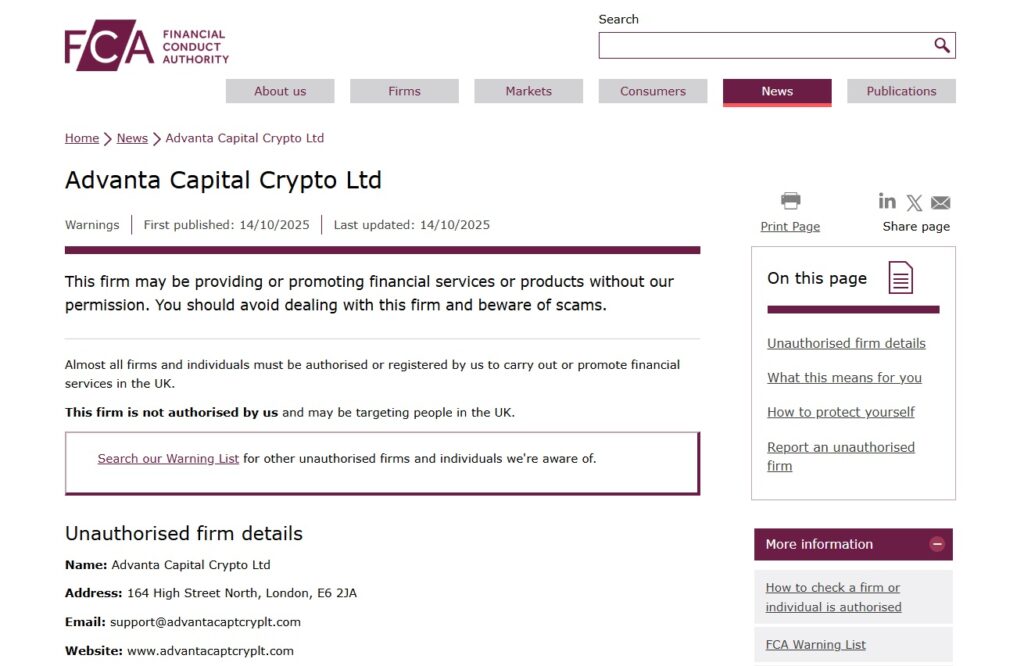Screen dimensions: 1024x666
Task: Open the Markets menu
Action: tap(528, 91)
